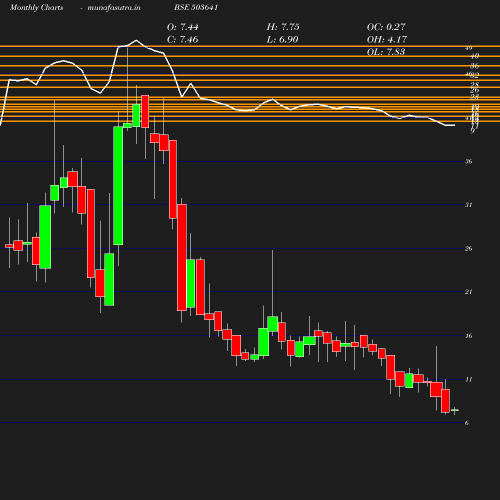Viewport: 500px width, 500px height.
Task: Click the OL: 7.83 reading
Action: coord(386,52)
